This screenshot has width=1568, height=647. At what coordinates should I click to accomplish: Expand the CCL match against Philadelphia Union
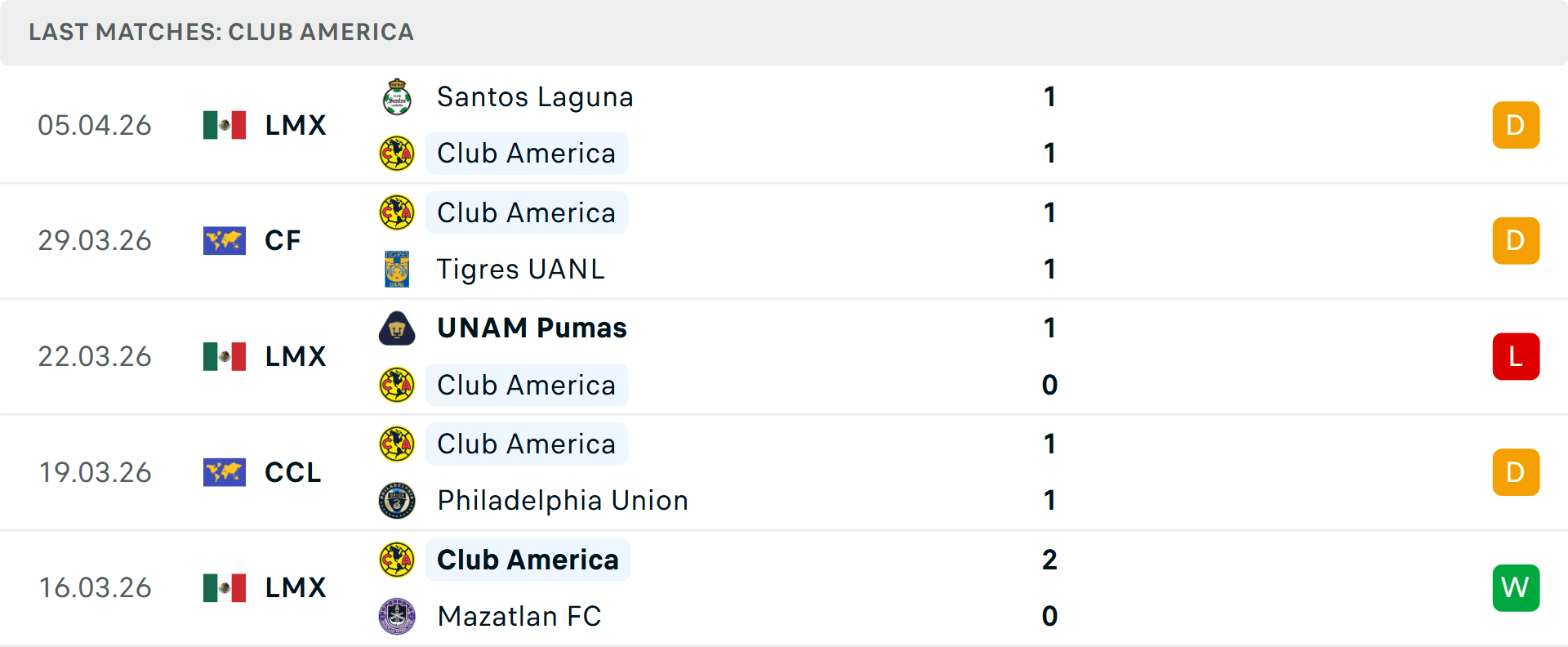[784, 472]
